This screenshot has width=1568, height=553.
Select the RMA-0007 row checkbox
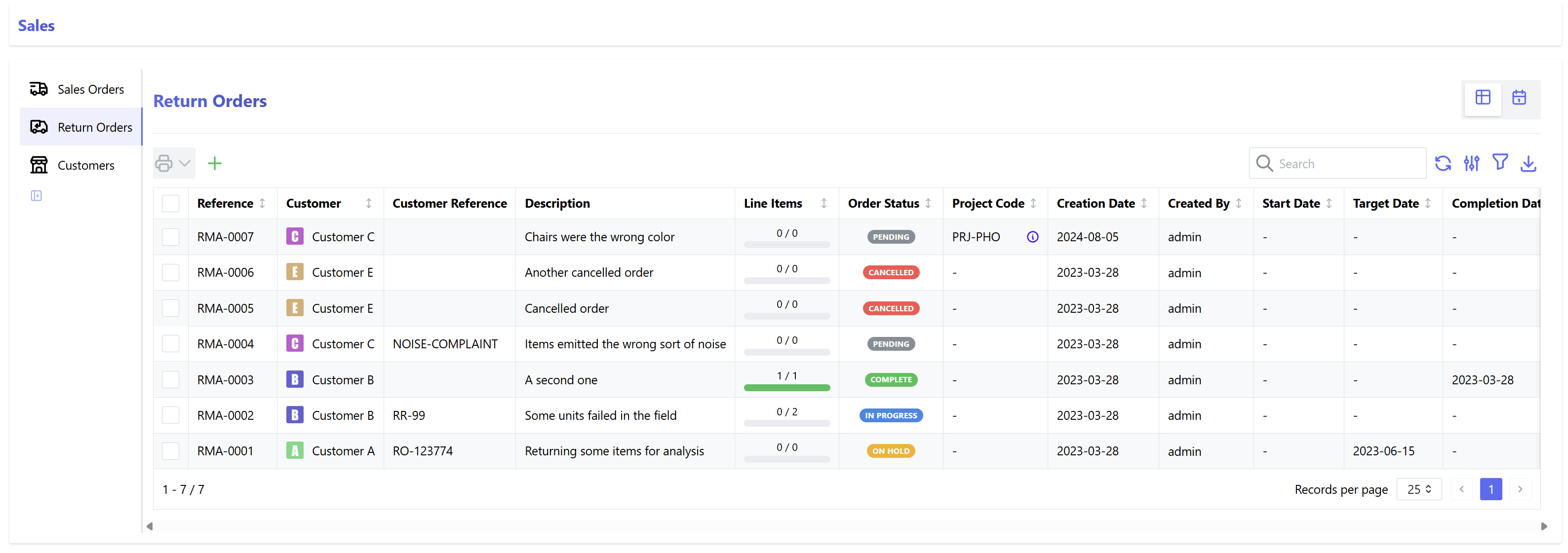point(170,237)
